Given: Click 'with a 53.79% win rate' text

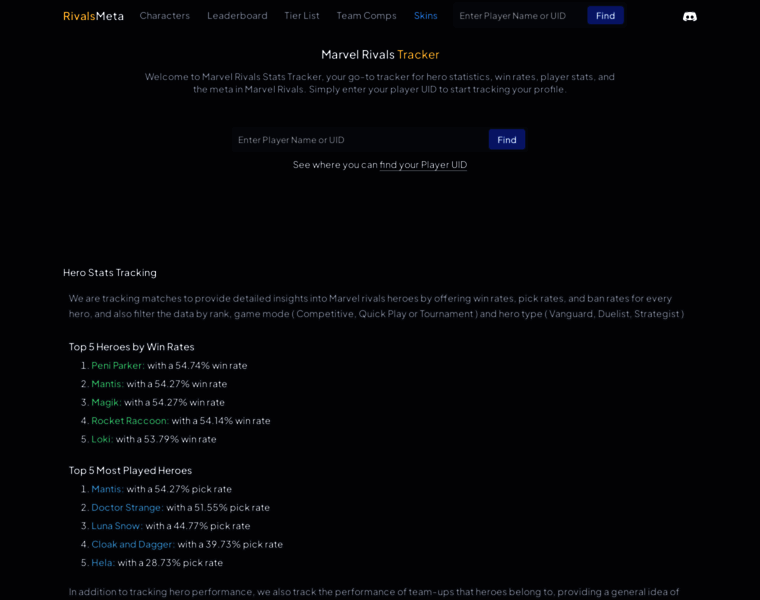Looking at the screenshot, I should click(x=166, y=439).
